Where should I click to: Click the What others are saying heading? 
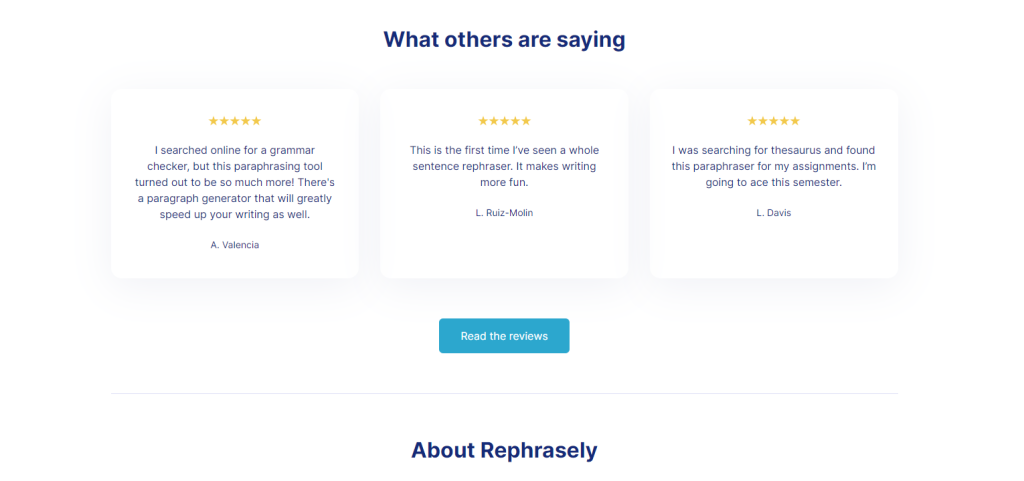504,40
